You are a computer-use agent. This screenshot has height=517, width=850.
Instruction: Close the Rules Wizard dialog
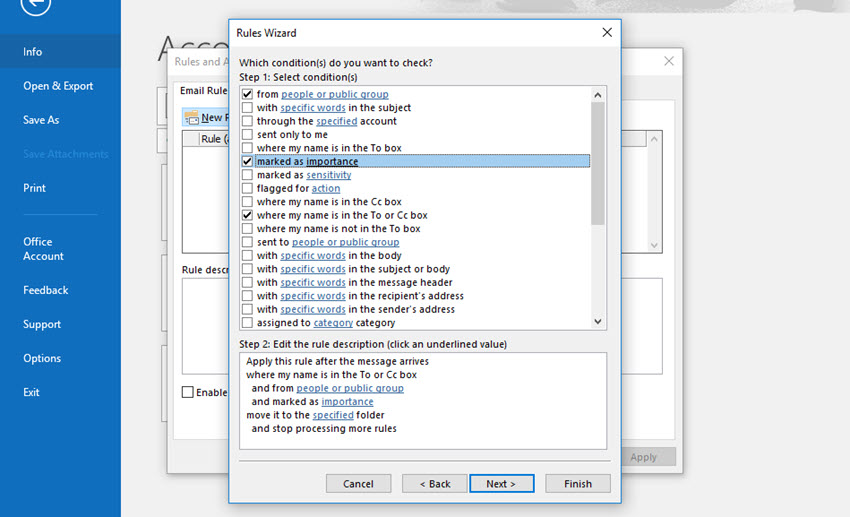tap(607, 33)
